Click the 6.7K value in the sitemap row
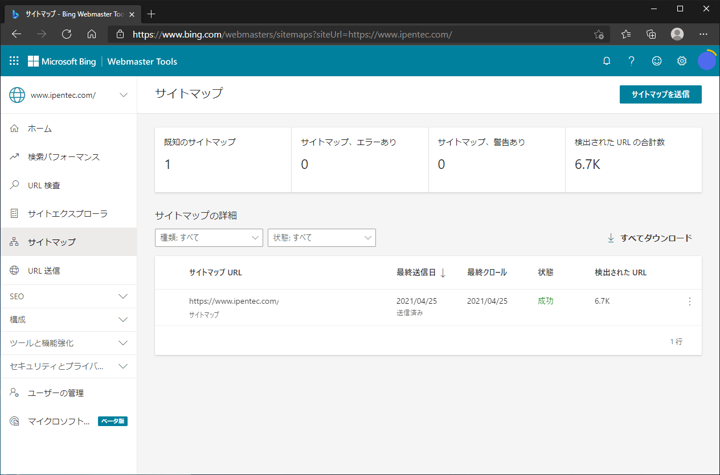720x475 pixels. (x=602, y=301)
